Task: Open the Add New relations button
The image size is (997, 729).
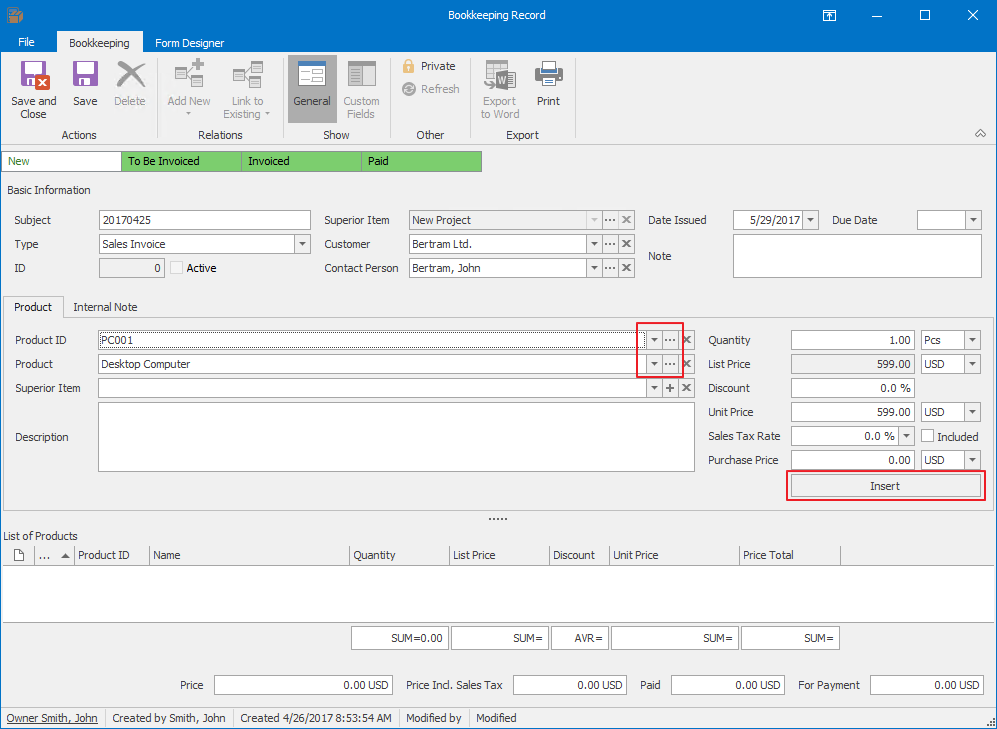Action: (x=189, y=89)
